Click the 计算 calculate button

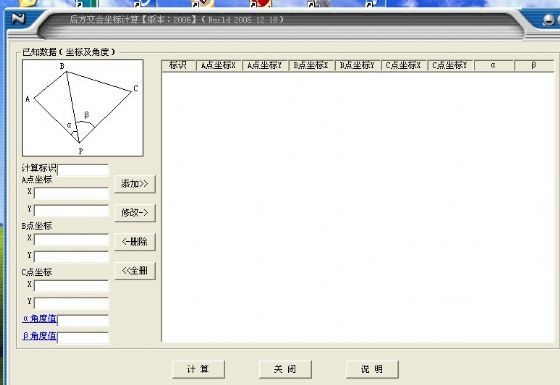(x=198, y=369)
